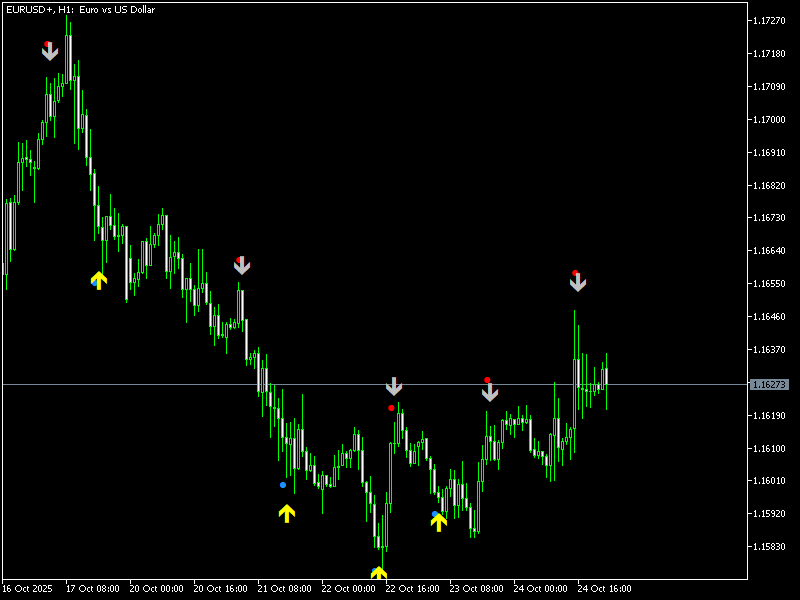800x600 pixels.
Task: Select the yellow up arrow at the 1.16550 level
Action: pos(99,281)
